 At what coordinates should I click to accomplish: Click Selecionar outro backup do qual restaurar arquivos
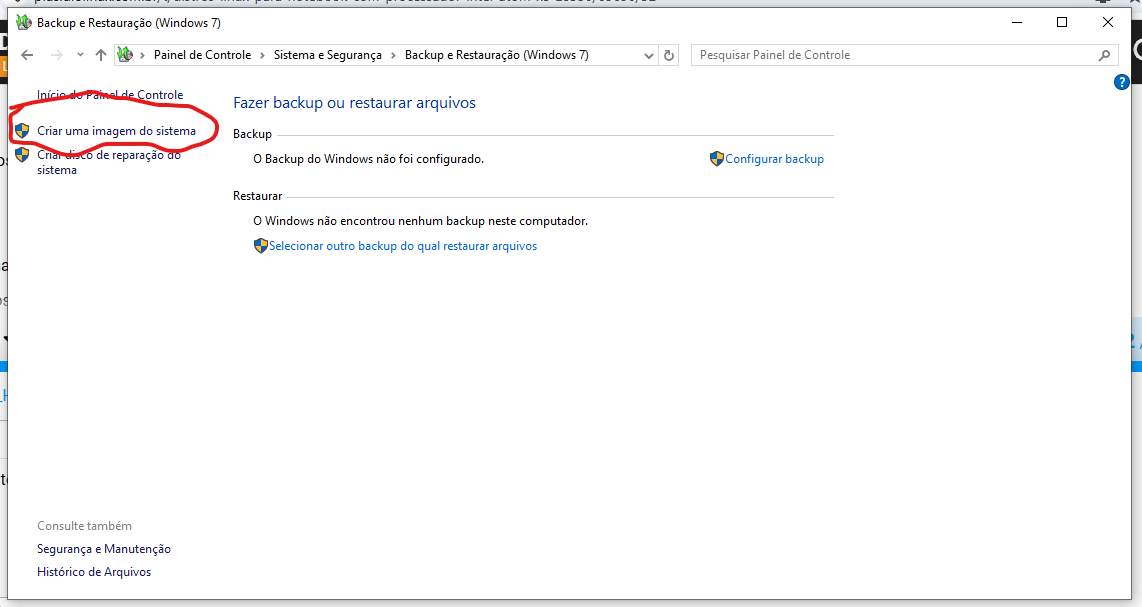(x=402, y=246)
